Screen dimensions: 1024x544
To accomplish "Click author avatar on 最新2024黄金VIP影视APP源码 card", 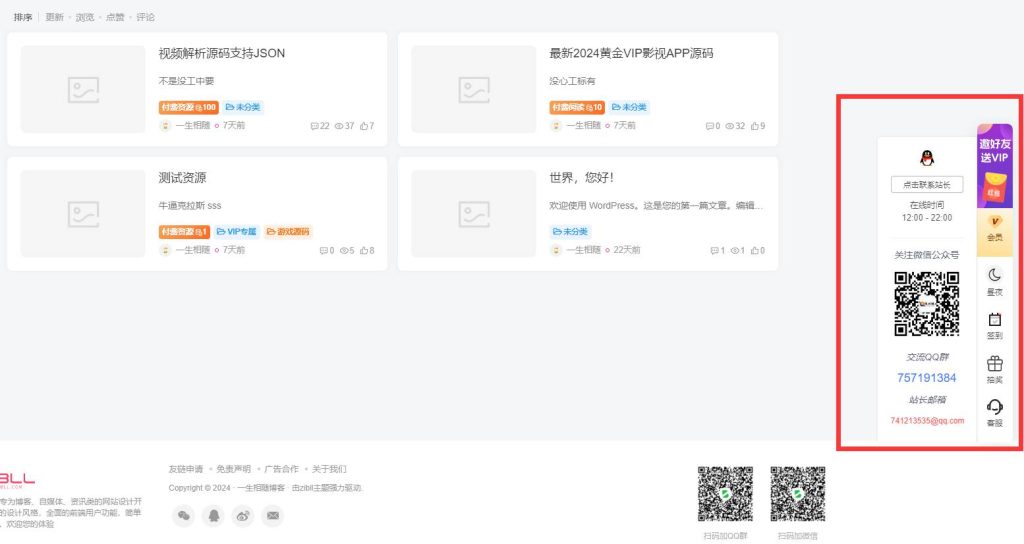I will 556,125.
